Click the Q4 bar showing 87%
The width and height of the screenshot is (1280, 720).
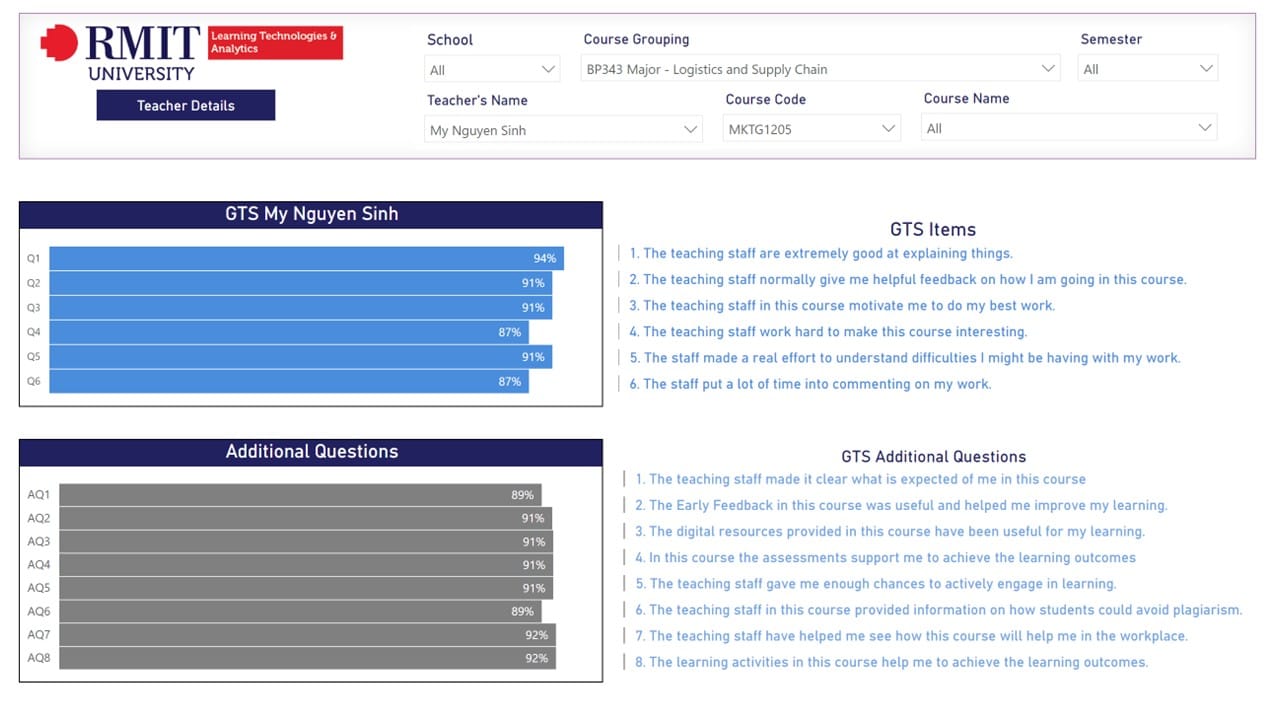(288, 332)
